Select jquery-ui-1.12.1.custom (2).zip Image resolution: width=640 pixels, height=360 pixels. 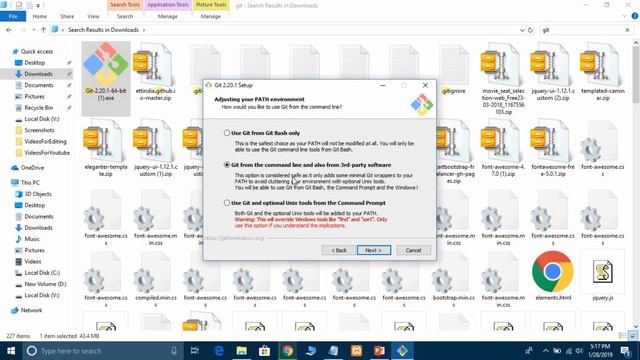pos(553,73)
